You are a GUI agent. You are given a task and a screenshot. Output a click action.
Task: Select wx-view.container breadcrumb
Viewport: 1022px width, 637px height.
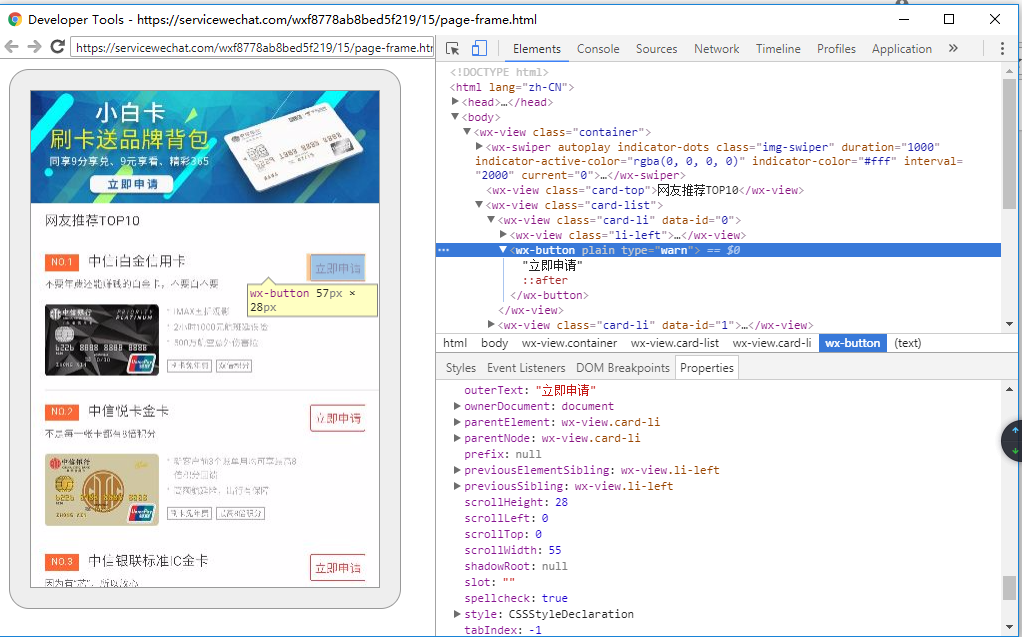tap(569, 343)
